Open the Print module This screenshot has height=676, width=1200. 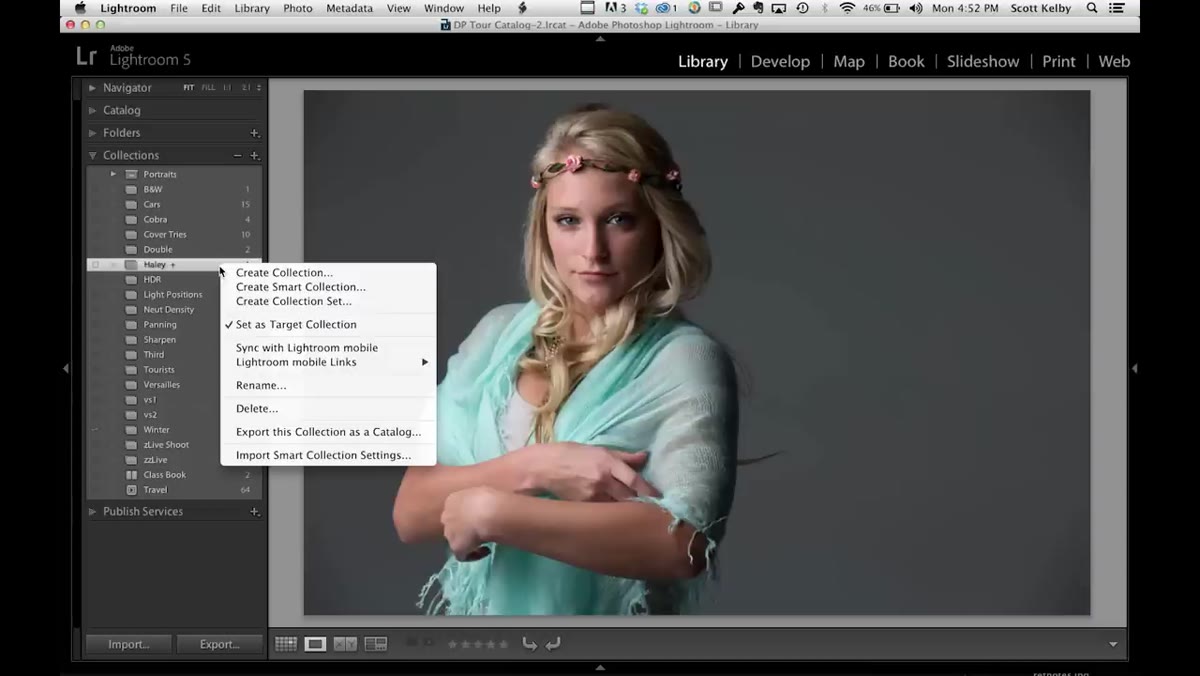[x=1059, y=61]
